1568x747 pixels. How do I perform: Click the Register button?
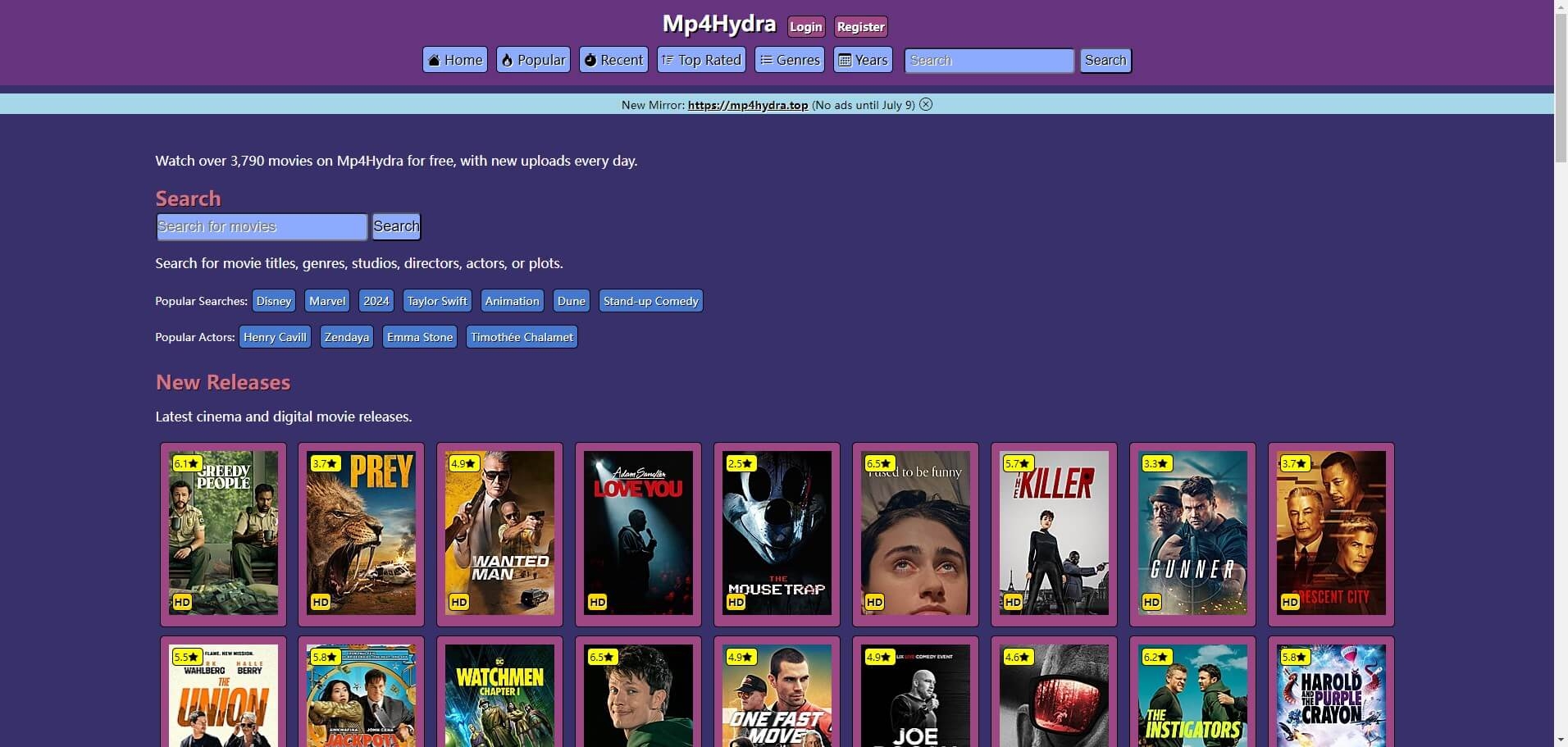click(x=860, y=26)
